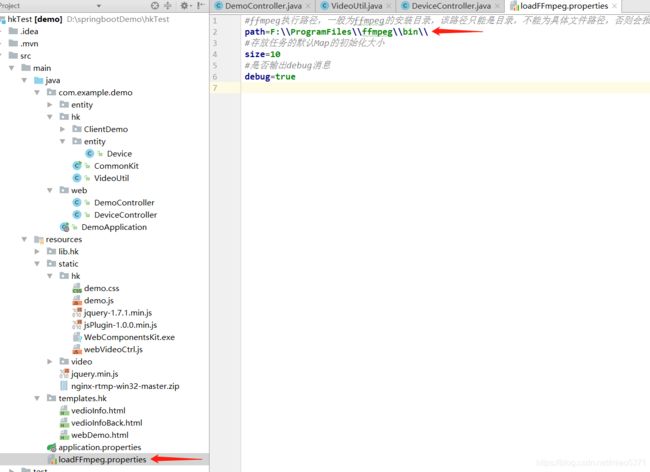Viewport: 650px width, 472px height.
Task: Expand the video folder under static
Action: point(51,361)
